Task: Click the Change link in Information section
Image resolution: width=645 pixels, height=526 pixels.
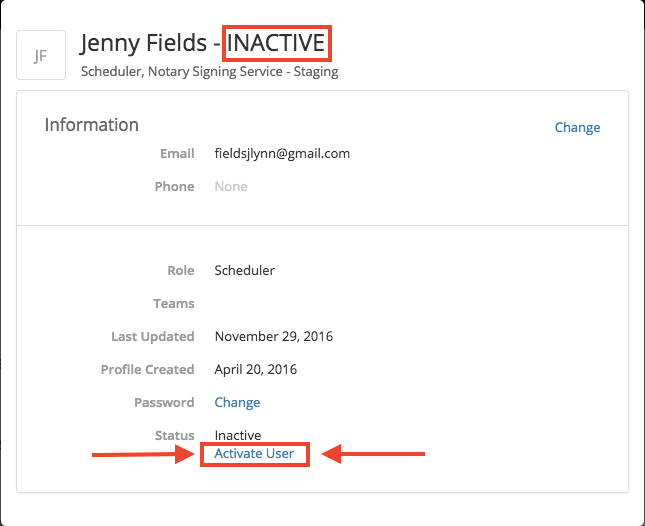Action: click(577, 127)
